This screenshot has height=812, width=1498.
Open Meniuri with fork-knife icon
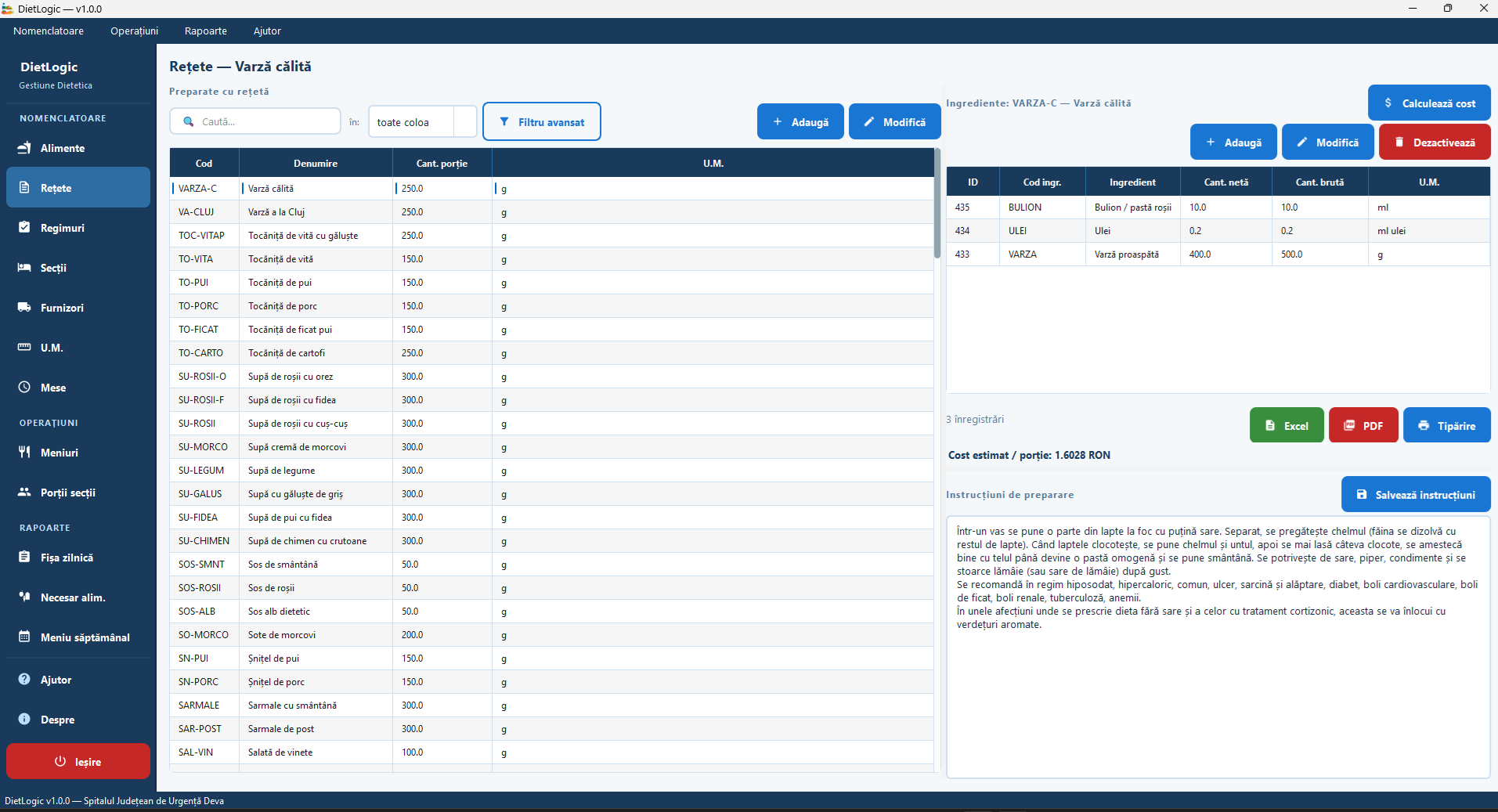coord(78,453)
